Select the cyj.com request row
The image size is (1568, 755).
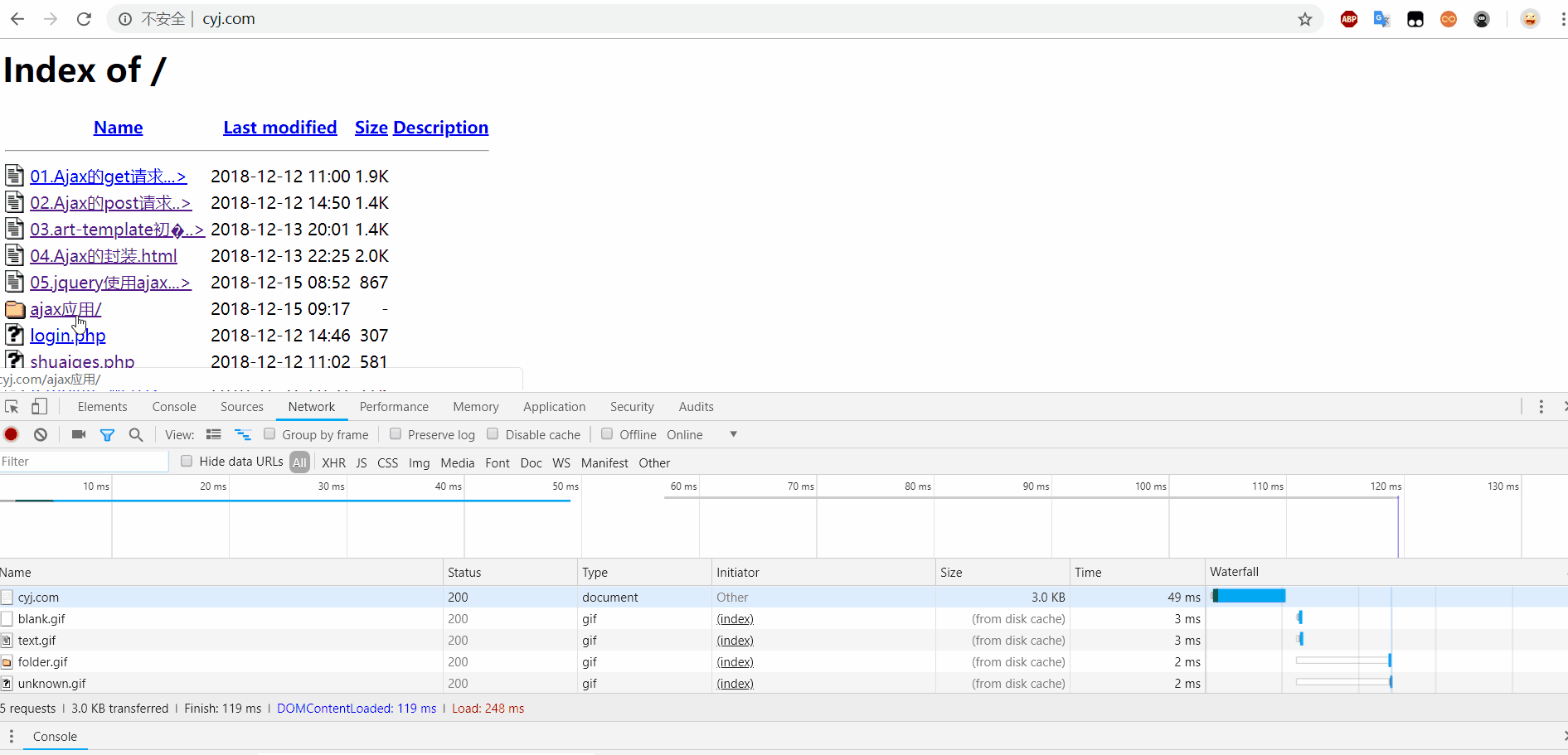point(784,597)
